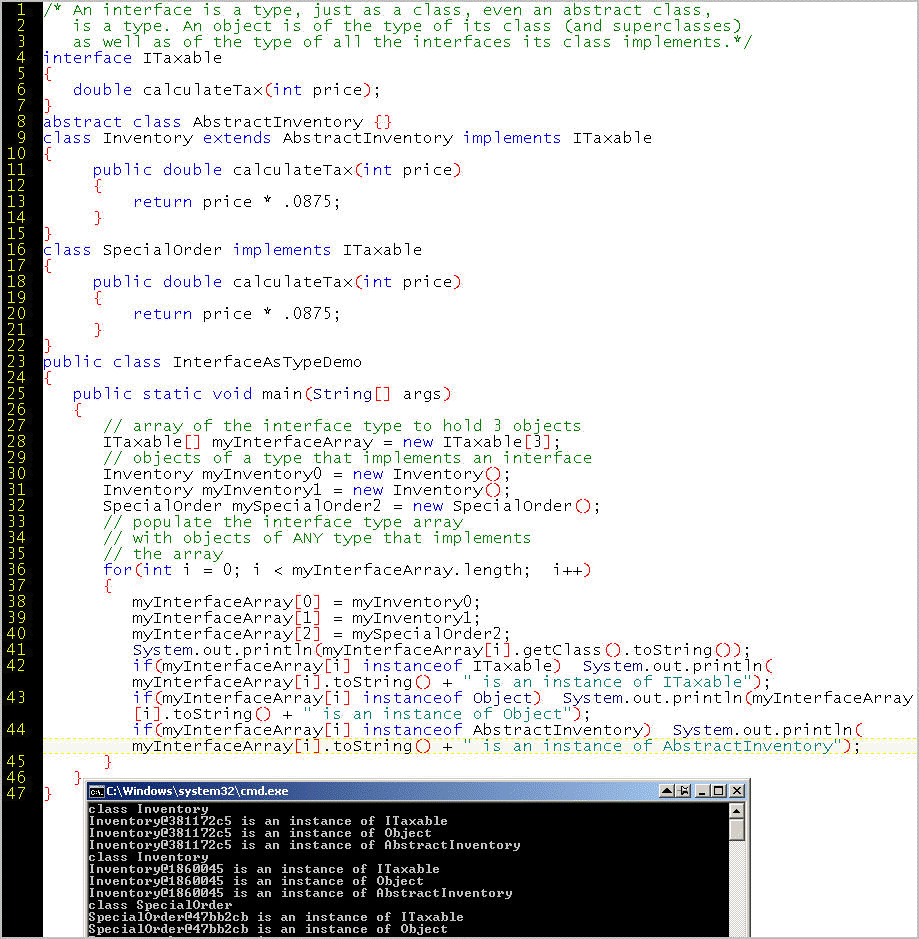Click output 'Inventory@381172c5 is an instance of ITaxable'
The height and width of the screenshot is (939, 919).
[x=268, y=821]
